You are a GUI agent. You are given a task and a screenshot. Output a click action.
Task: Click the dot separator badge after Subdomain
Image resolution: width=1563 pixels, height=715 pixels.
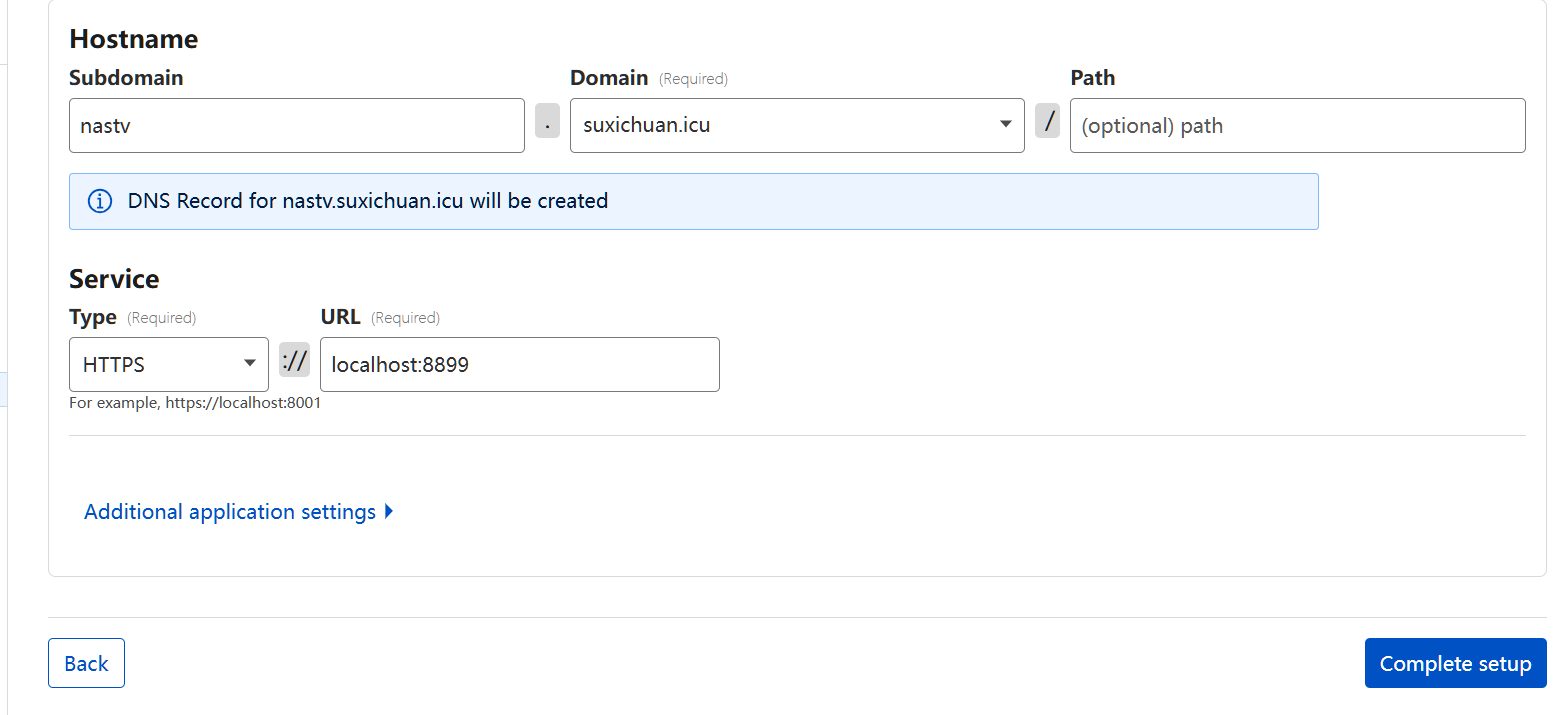pos(547,125)
